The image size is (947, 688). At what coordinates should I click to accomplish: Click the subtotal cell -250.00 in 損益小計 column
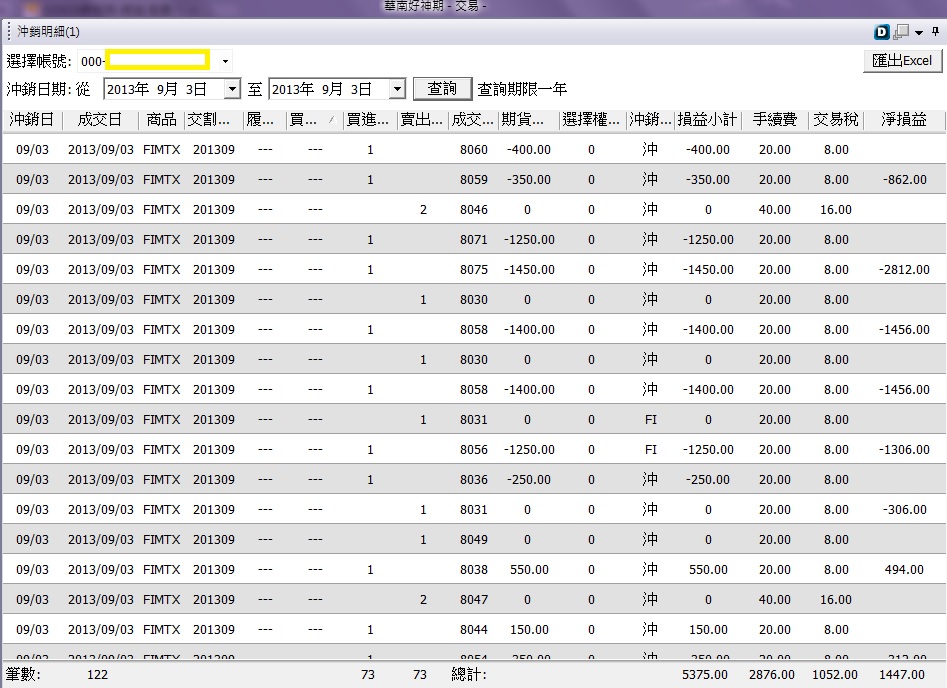point(708,480)
